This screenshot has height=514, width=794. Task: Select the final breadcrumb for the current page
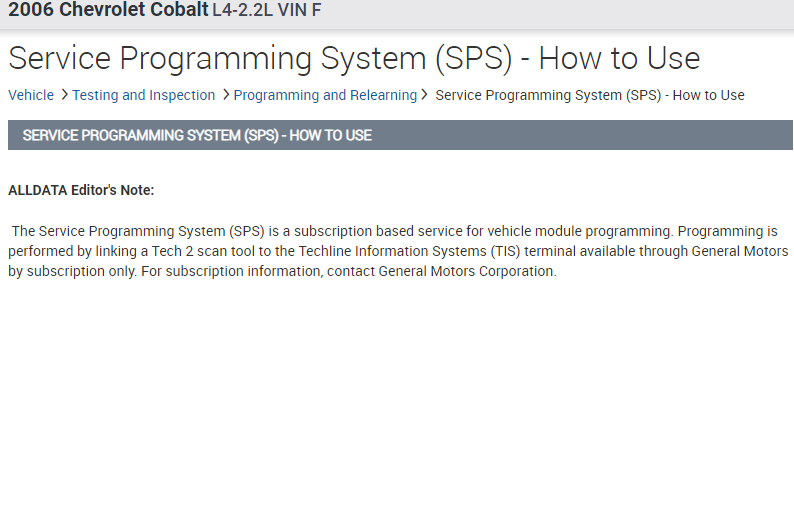(590, 95)
